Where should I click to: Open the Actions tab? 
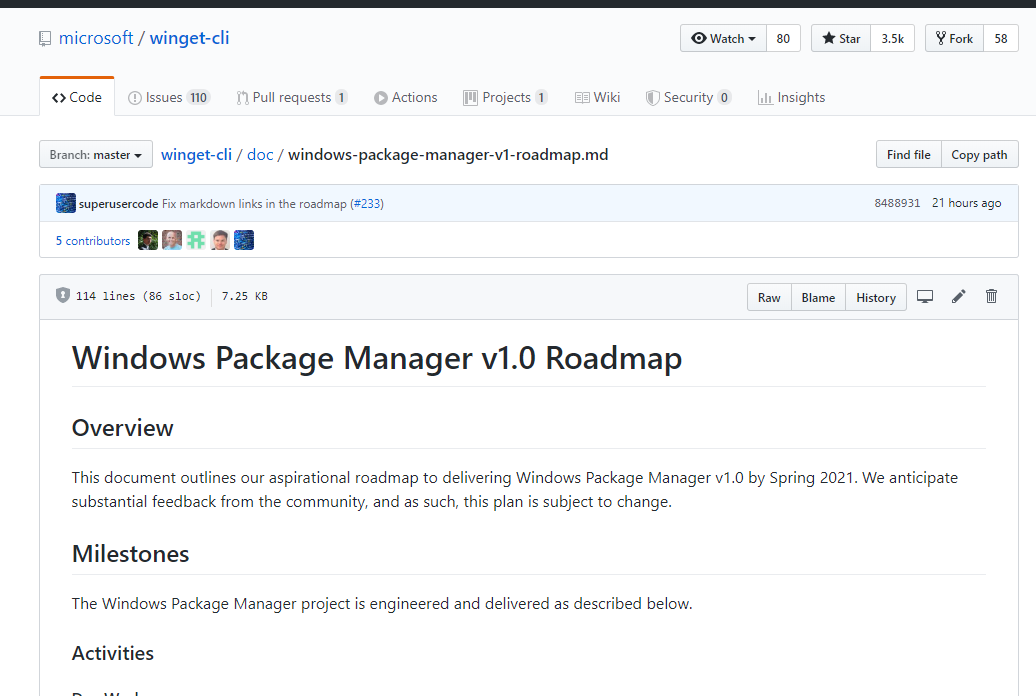(406, 97)
